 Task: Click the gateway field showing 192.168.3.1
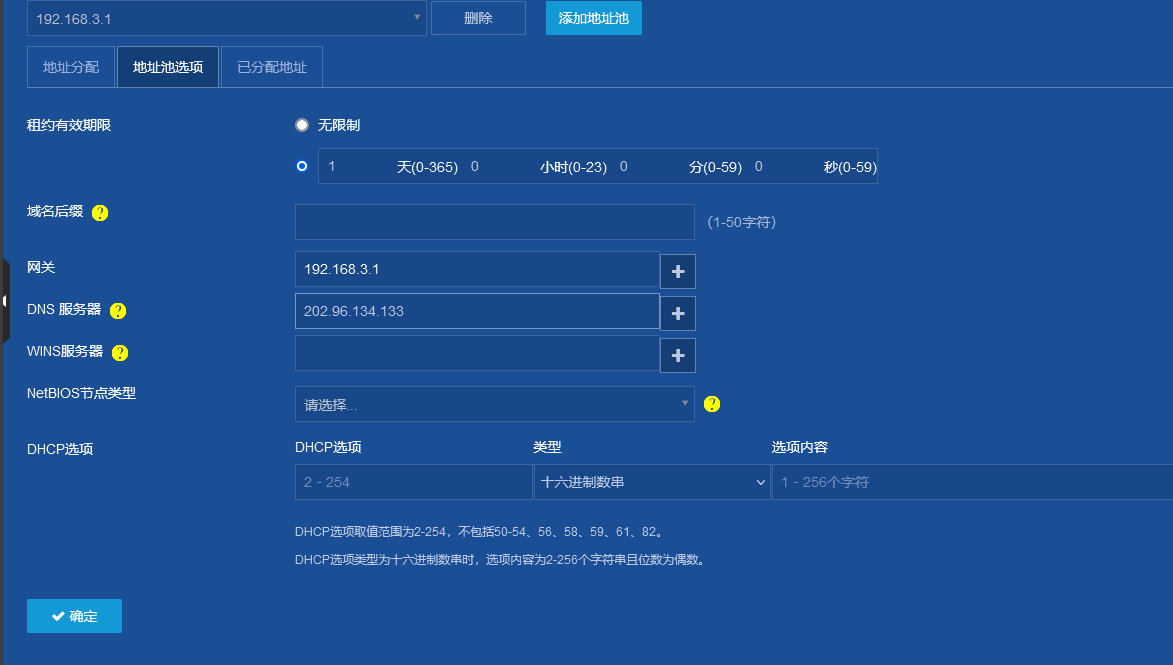tap(477, 269)
